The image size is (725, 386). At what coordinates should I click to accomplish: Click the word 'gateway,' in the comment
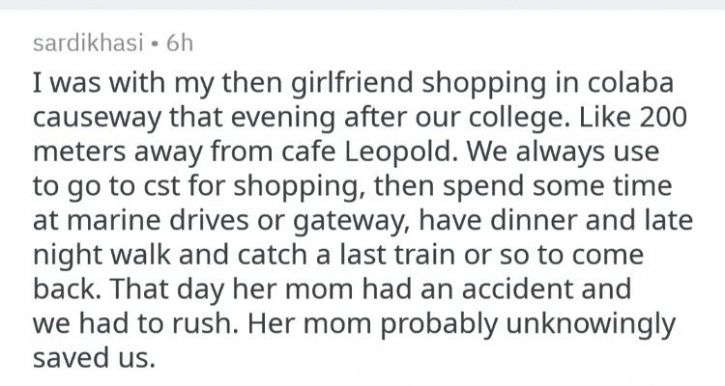[x=352, y=222]
